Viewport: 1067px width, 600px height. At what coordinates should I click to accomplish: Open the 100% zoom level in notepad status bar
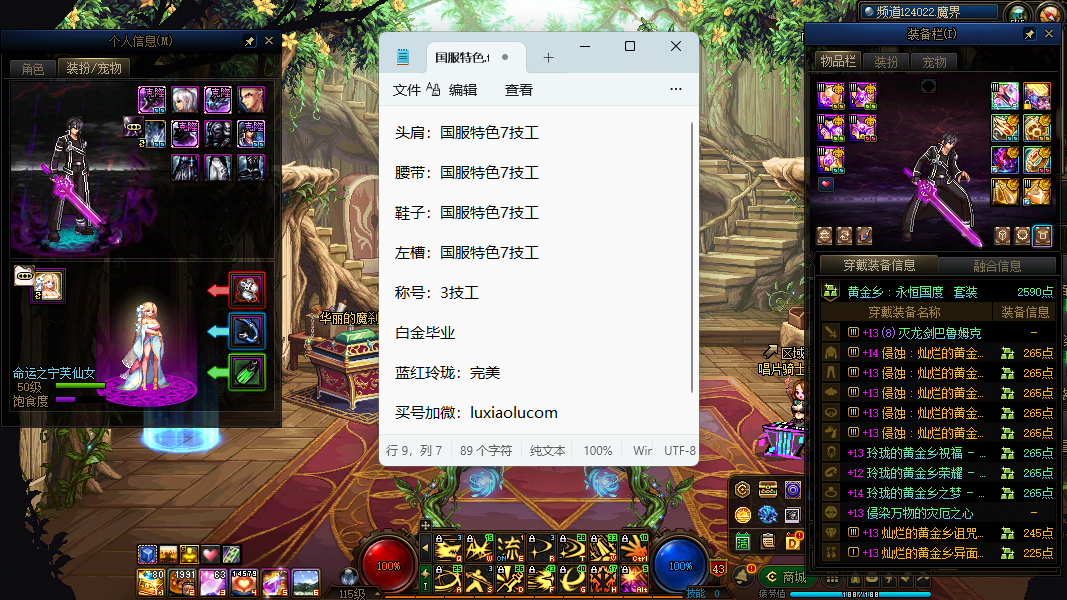(x=598, y=451)
